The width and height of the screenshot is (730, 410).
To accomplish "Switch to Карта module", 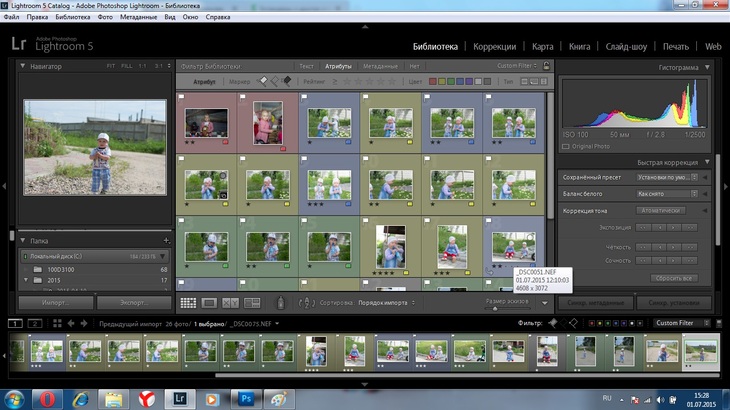I will tap(542, 47).
